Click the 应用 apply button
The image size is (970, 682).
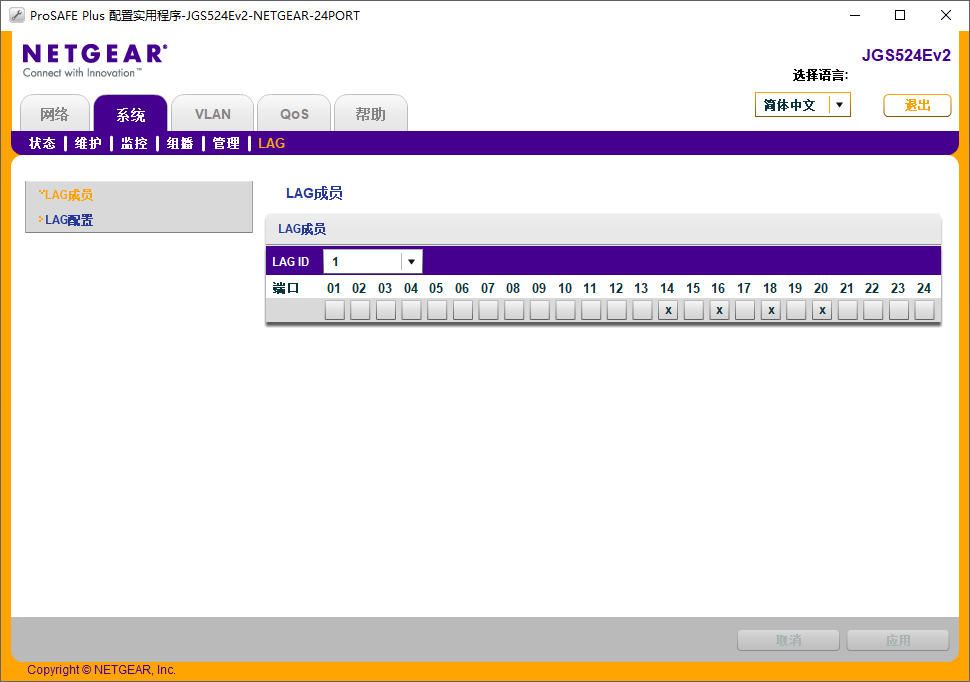click(898, 640)
